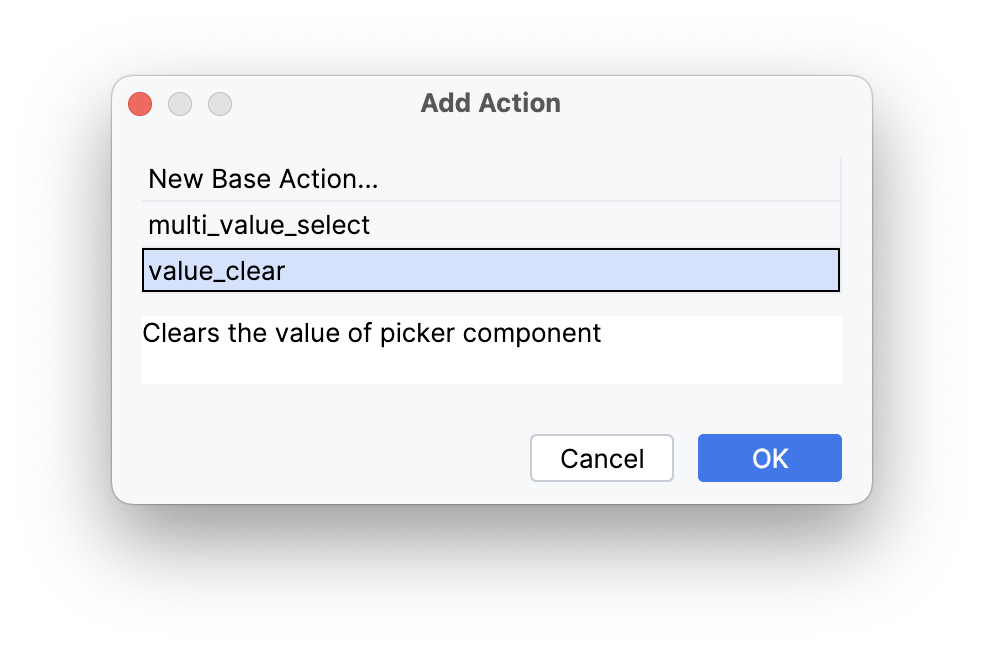
Task: Click the red close window control
Action: (139, 103)
